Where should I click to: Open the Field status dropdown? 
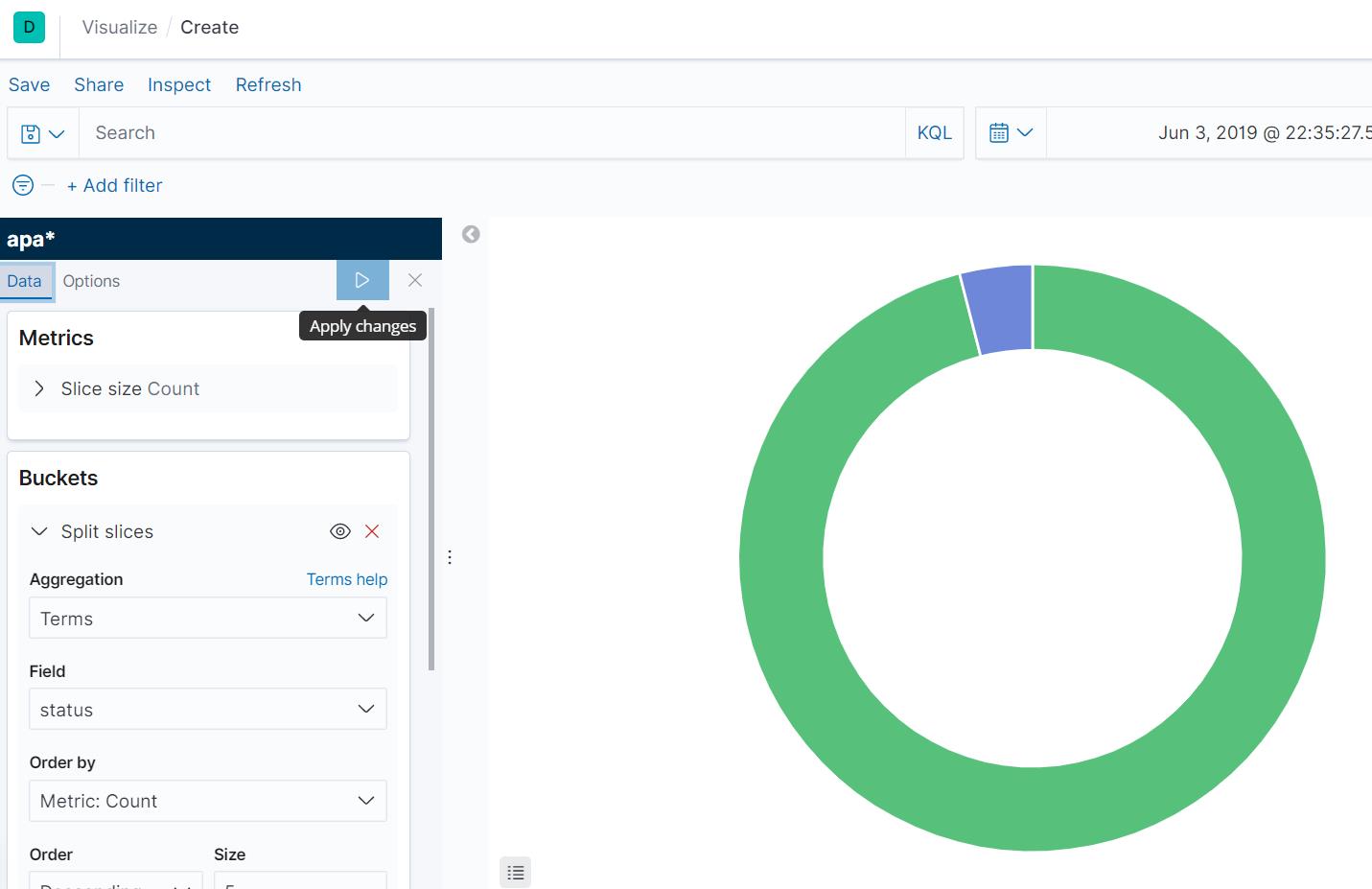click(208, 710)
